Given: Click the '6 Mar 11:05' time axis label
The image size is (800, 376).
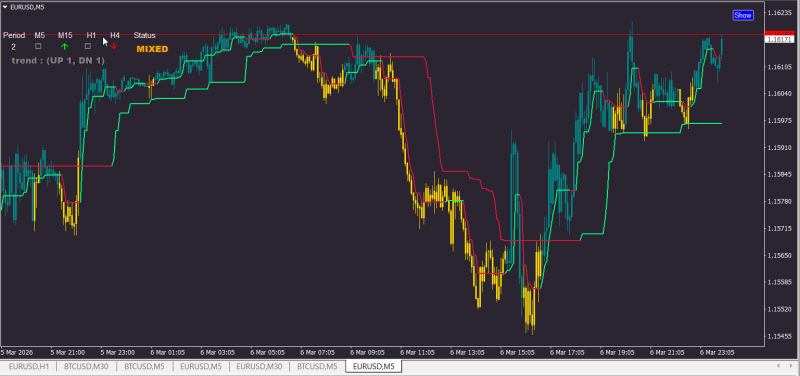Looking at the screenshot, I should (417, 353).
